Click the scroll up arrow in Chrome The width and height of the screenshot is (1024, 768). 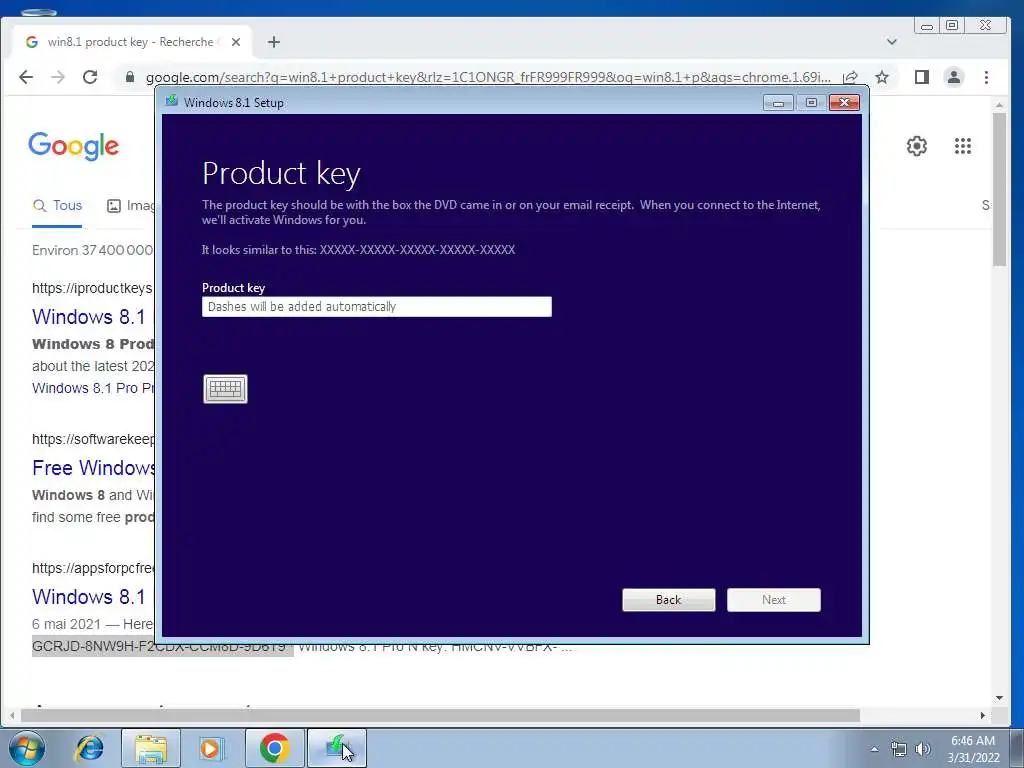[x=999, y=104]
